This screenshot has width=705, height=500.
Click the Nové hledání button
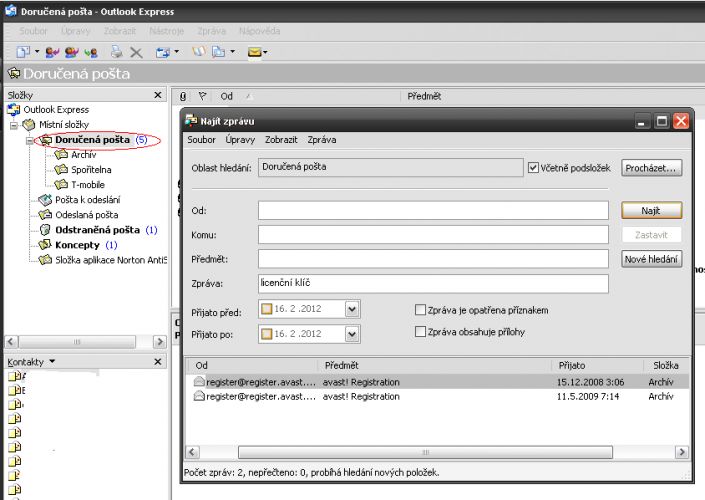coord(651,259)
